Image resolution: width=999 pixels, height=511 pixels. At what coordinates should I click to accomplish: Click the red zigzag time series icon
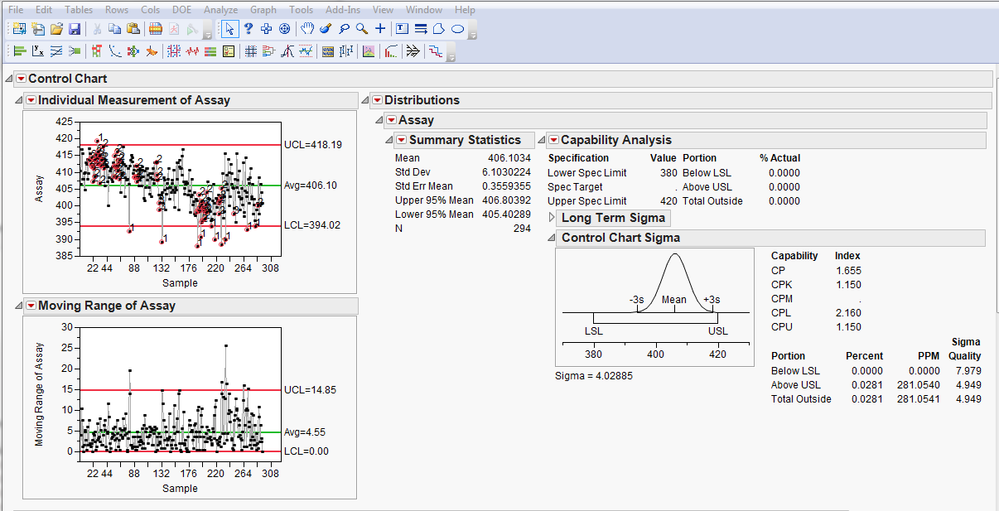click(192, 52)
